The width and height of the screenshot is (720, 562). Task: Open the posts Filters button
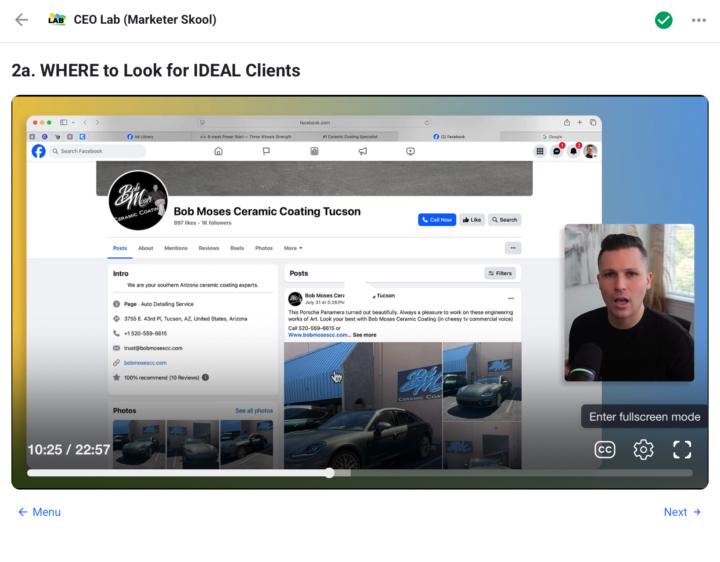(x=500, y=273)
